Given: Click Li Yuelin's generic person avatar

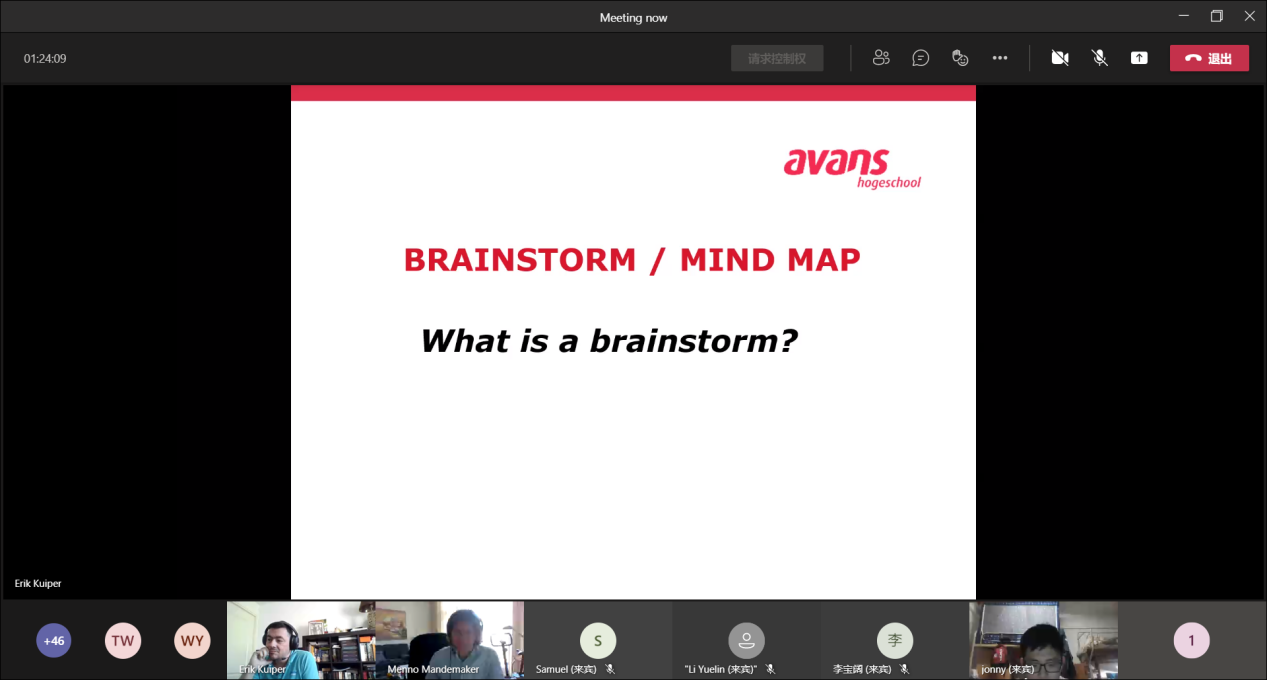Looking at the screenshot, I should pyautogui.click(x=746, y=640).
